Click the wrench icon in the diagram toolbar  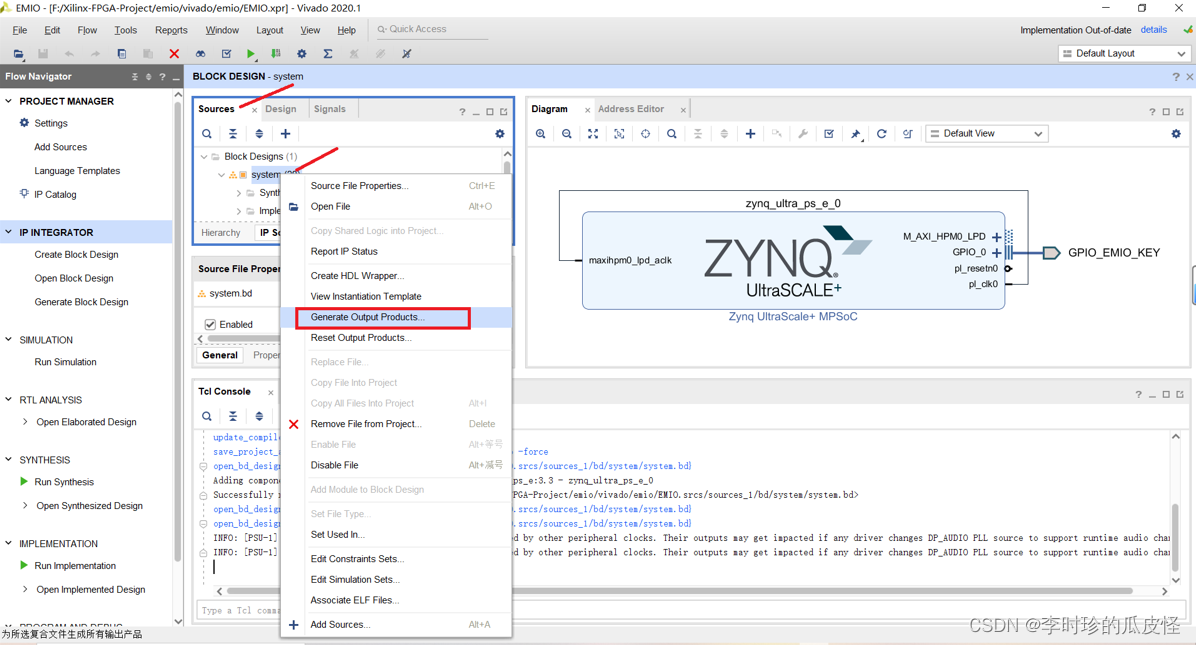pyautogui.click(x=803, y=133)
